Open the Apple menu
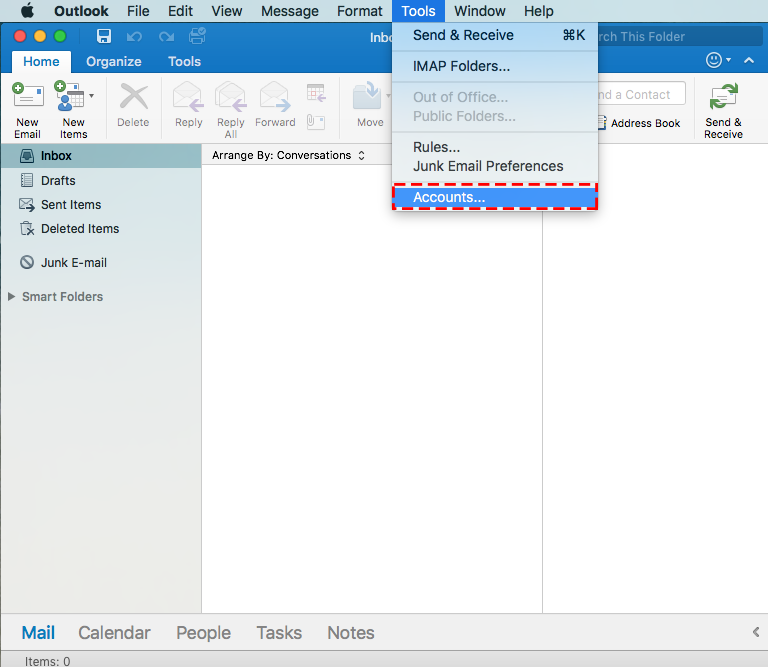 [27, 11]
